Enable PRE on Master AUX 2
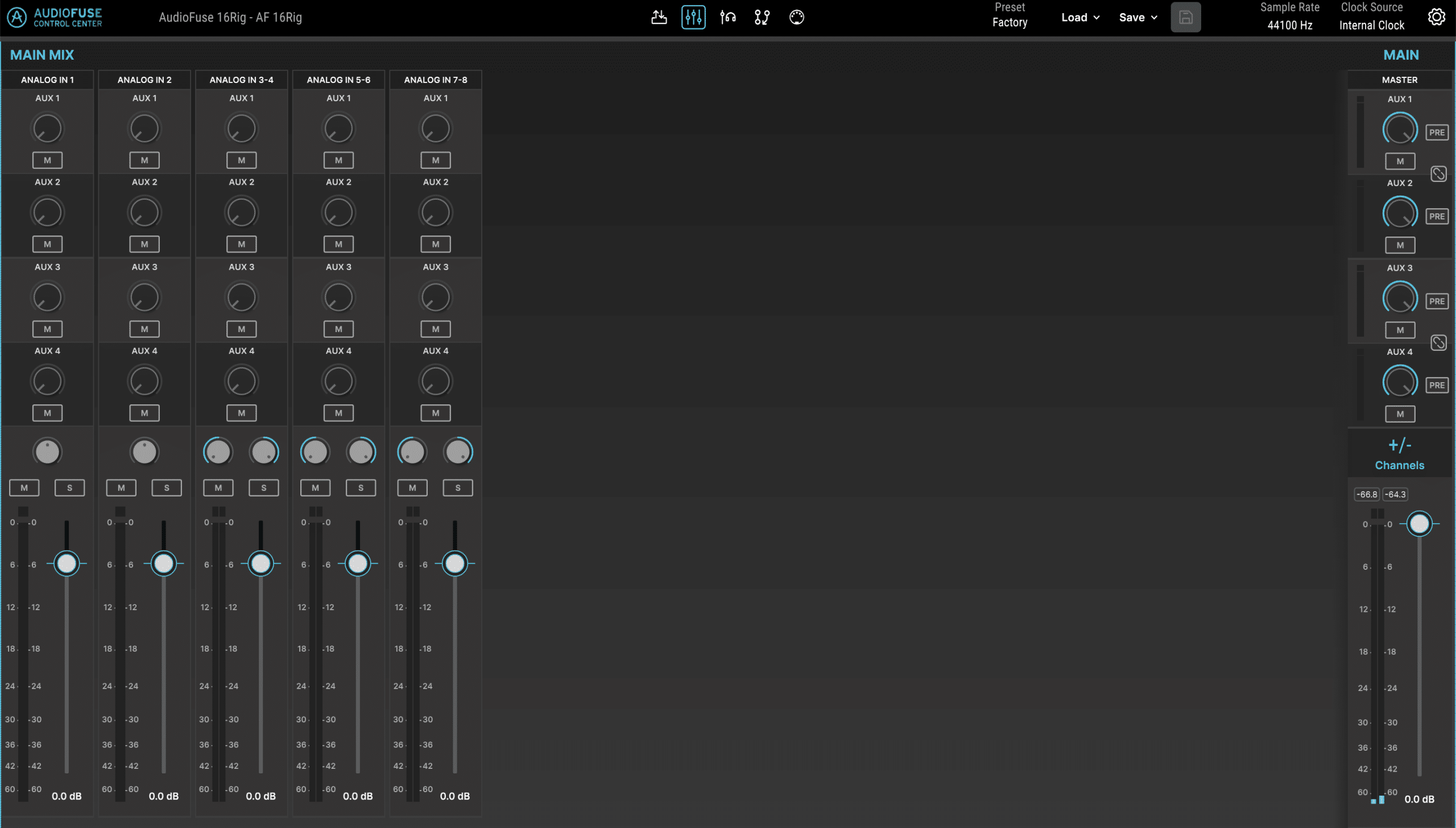Screen dimensions: 1456x828 1437,216
